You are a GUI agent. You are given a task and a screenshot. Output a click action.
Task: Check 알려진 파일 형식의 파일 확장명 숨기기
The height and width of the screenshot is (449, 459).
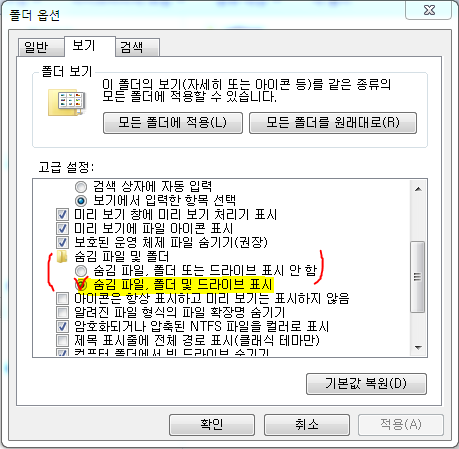[62, 312]
